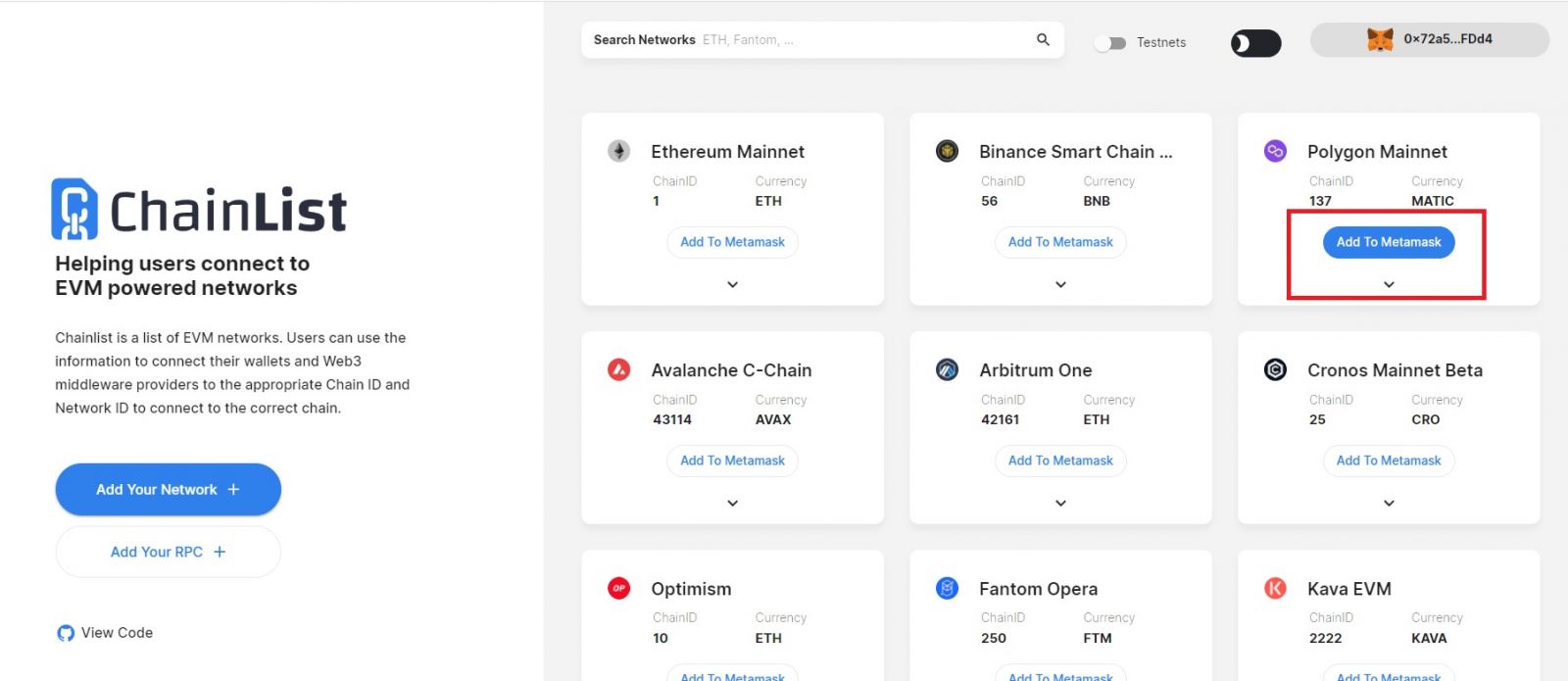Click the Fantom Opera network icon
The width and height of the screenshot is (1568, 681).
click(x=947, y=588)
